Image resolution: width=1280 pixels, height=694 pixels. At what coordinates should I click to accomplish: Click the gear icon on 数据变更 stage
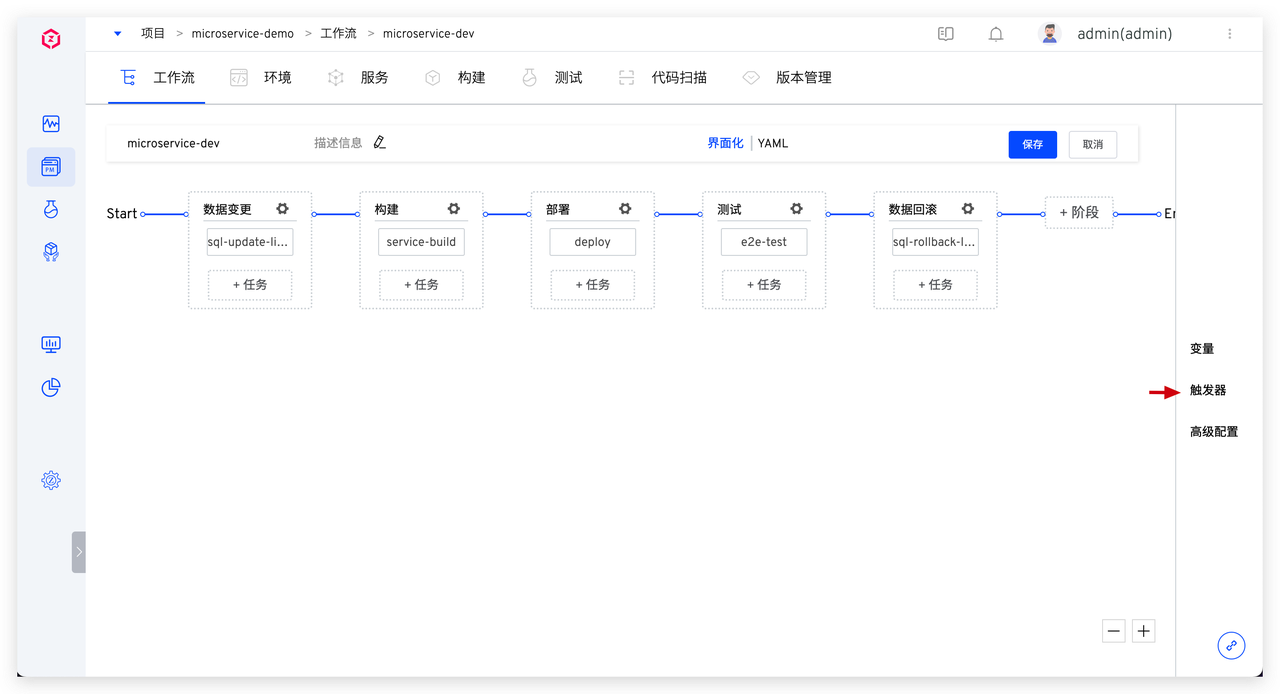pos(283,209)
